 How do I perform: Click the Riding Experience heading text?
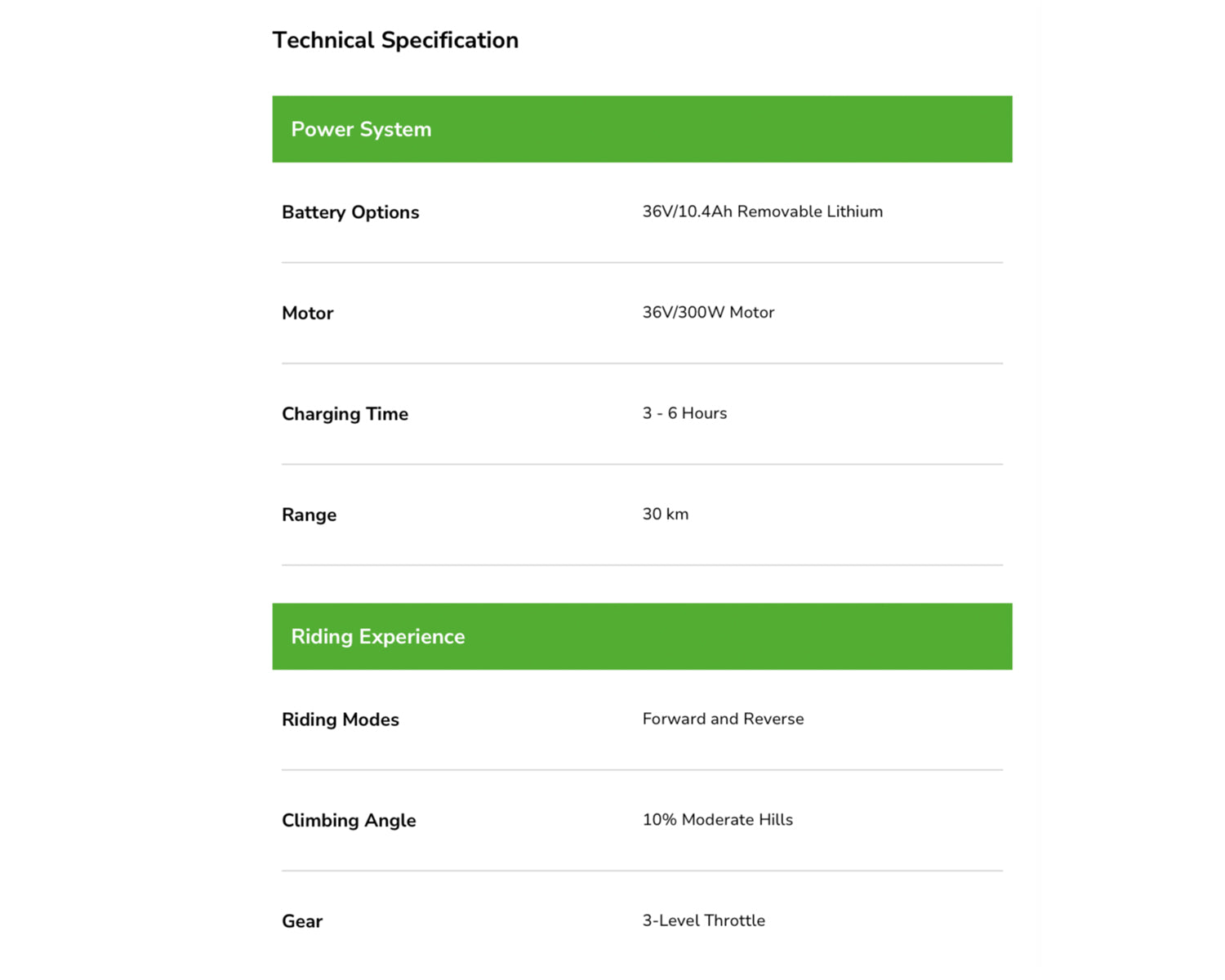(378, 636)
